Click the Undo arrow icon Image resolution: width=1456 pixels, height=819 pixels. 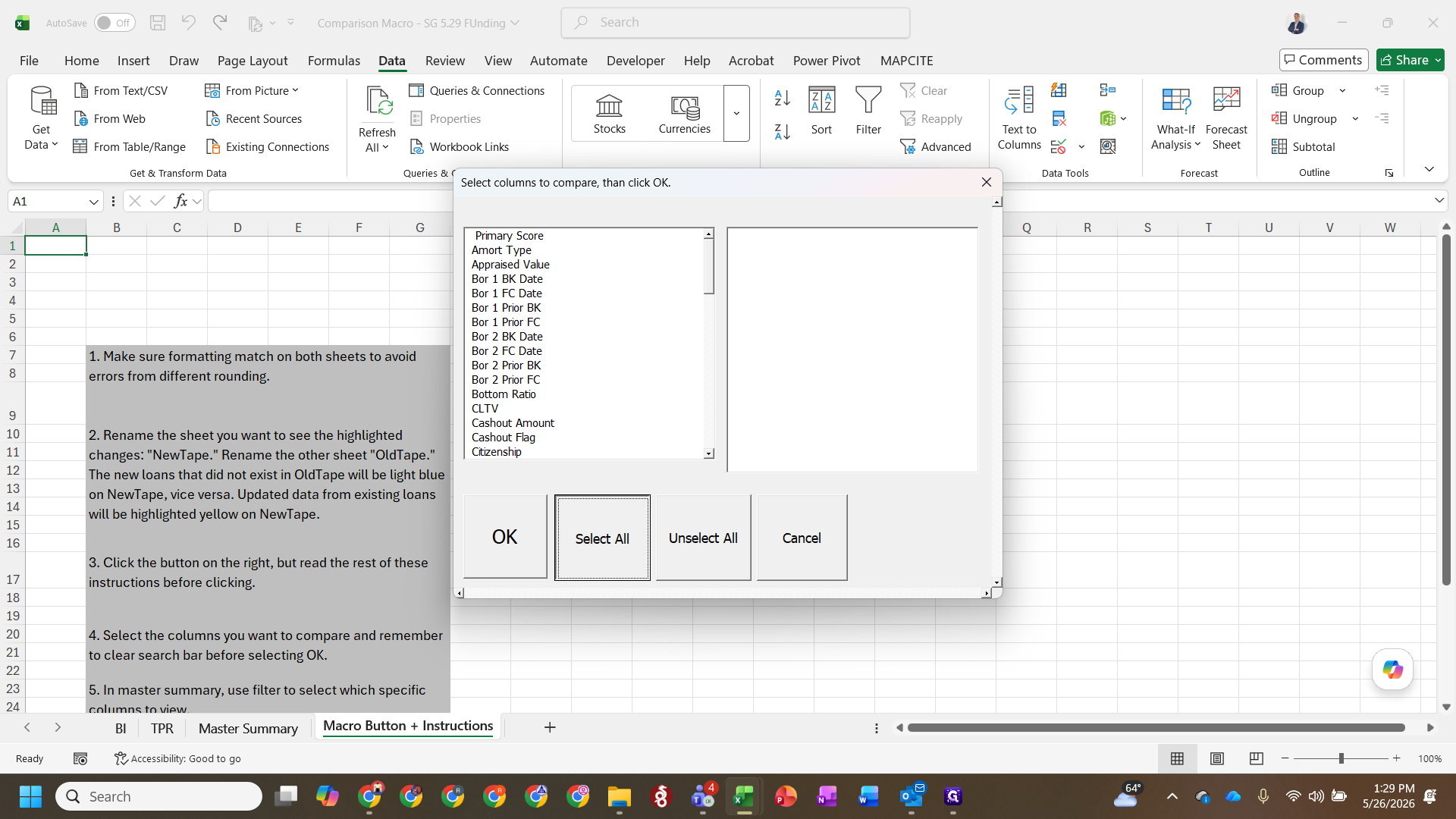[x=188, y=23]
